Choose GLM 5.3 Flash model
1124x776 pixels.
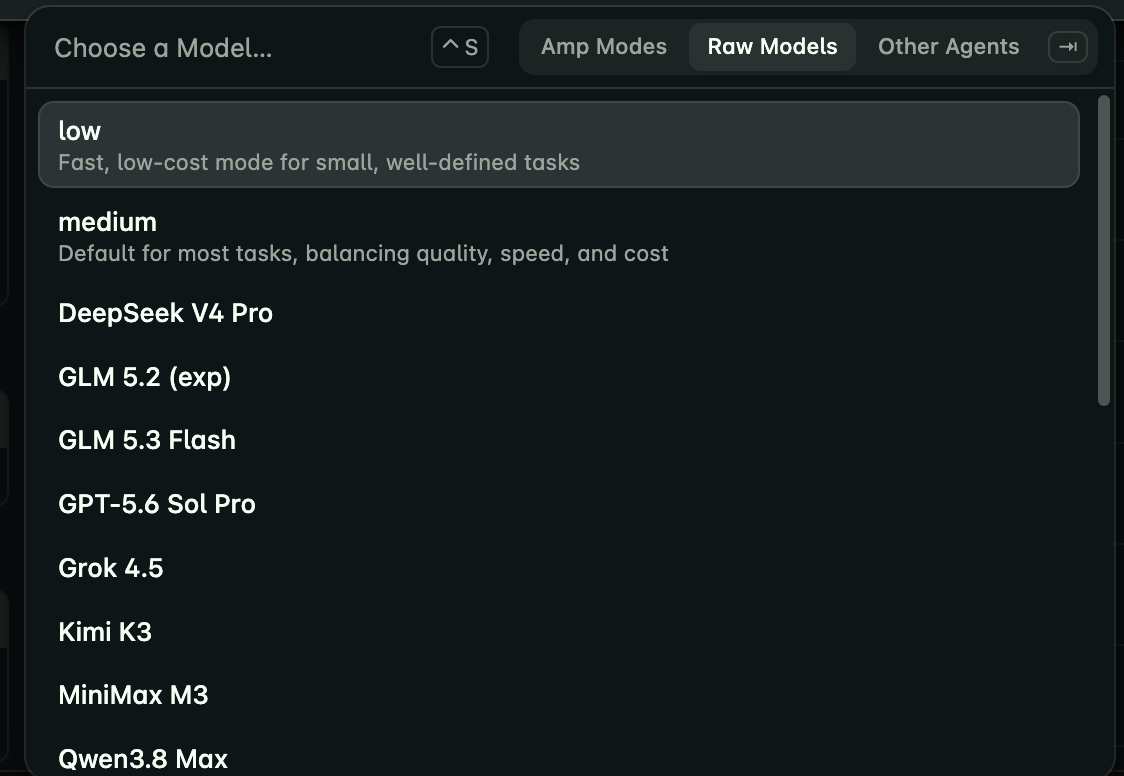[558, 440]
